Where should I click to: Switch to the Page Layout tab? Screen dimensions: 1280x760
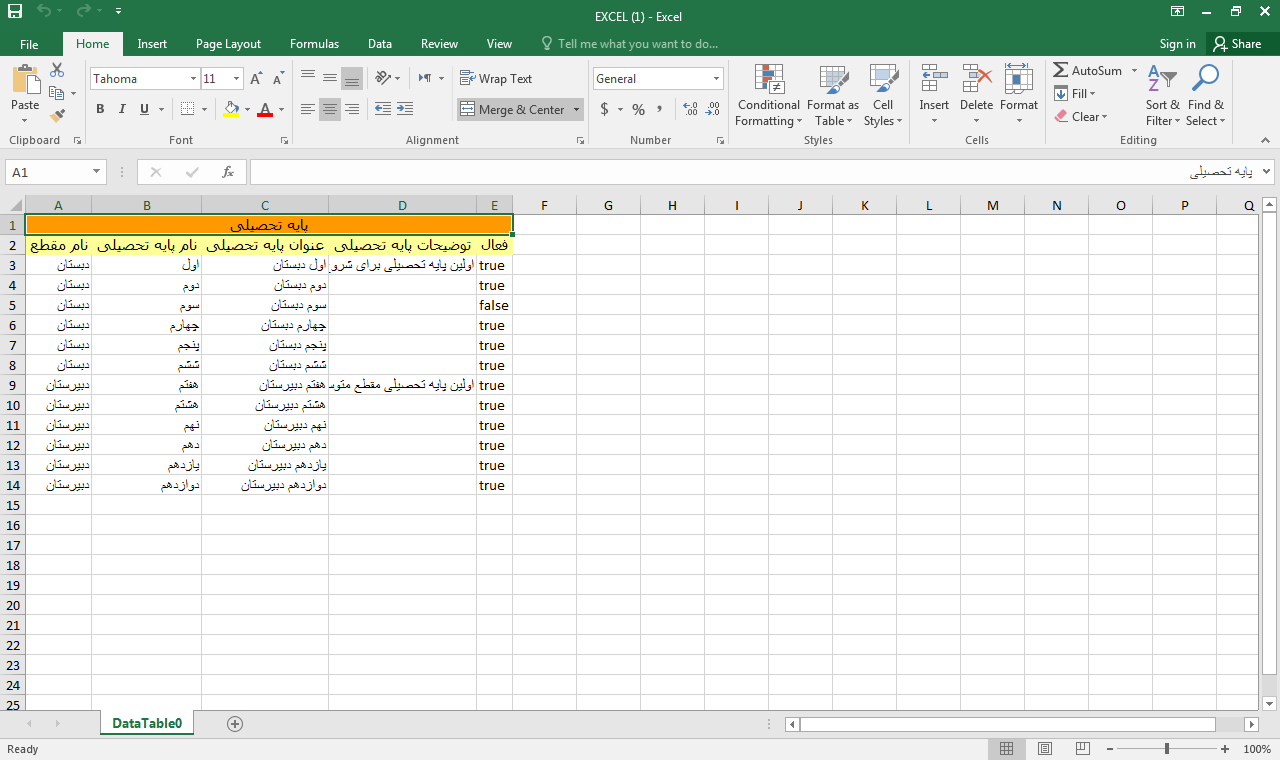click(228, 44)
